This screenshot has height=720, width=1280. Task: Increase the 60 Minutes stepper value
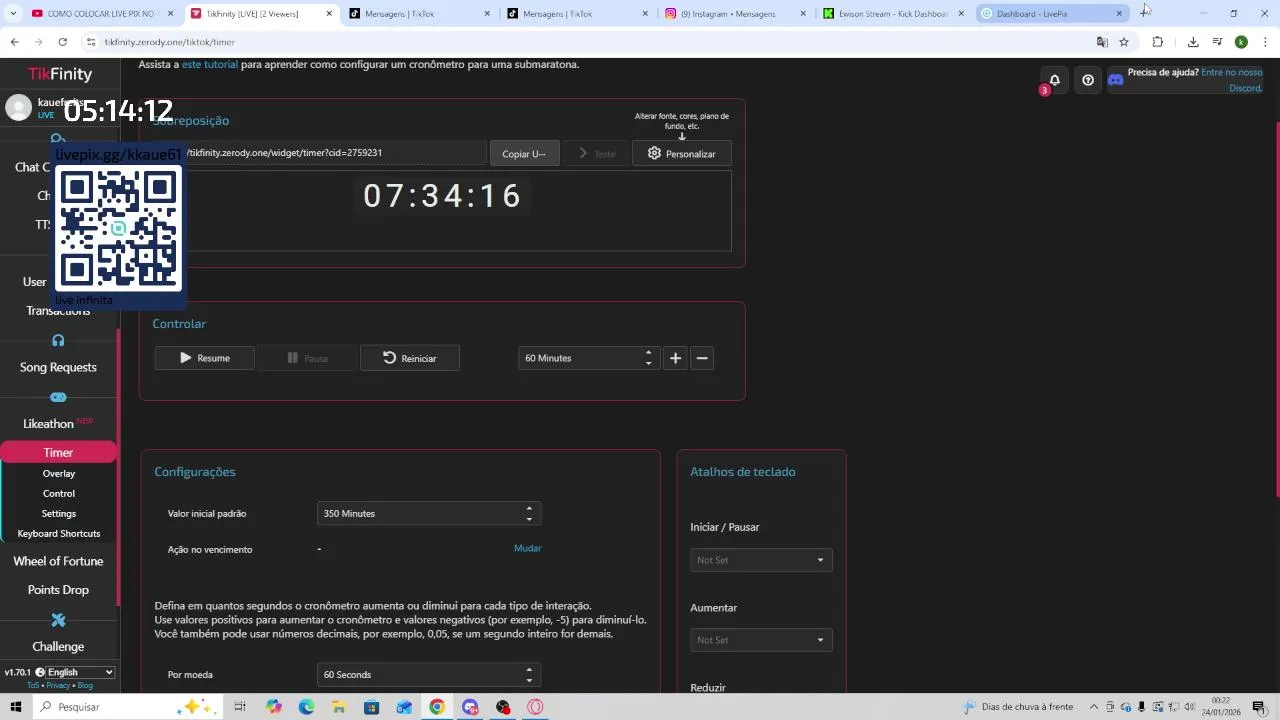click(x=649, y=352)
